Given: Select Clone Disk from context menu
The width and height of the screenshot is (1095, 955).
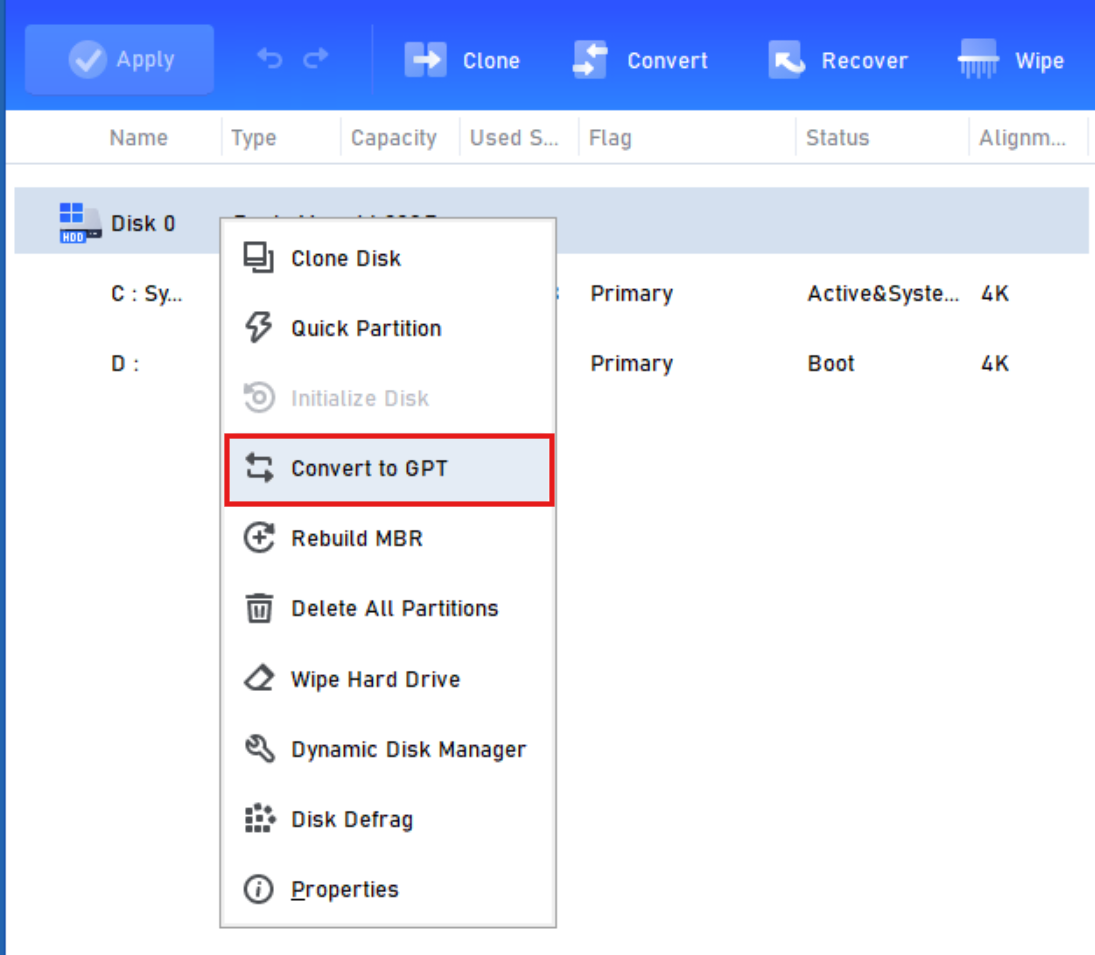Looking at the screenshot, I should [345, 258].
